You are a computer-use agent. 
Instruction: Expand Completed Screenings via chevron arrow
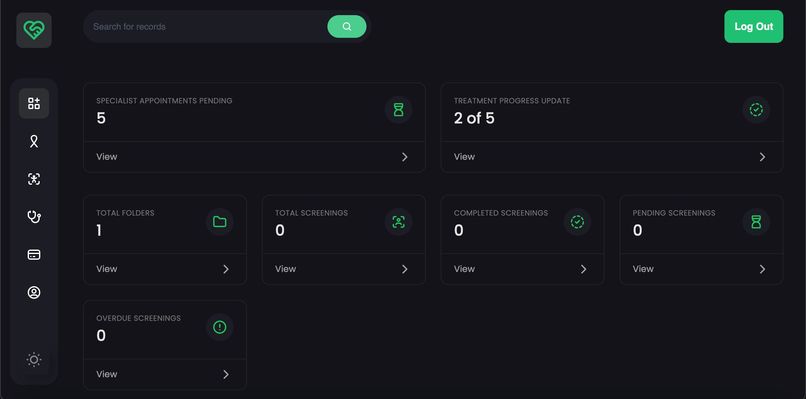tap(583, 269)
